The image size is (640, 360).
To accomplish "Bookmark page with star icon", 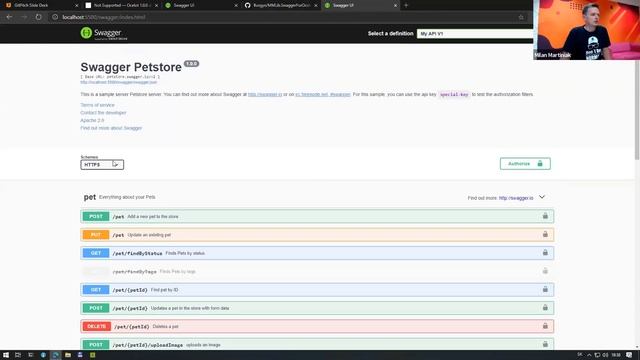I will 521,17.
